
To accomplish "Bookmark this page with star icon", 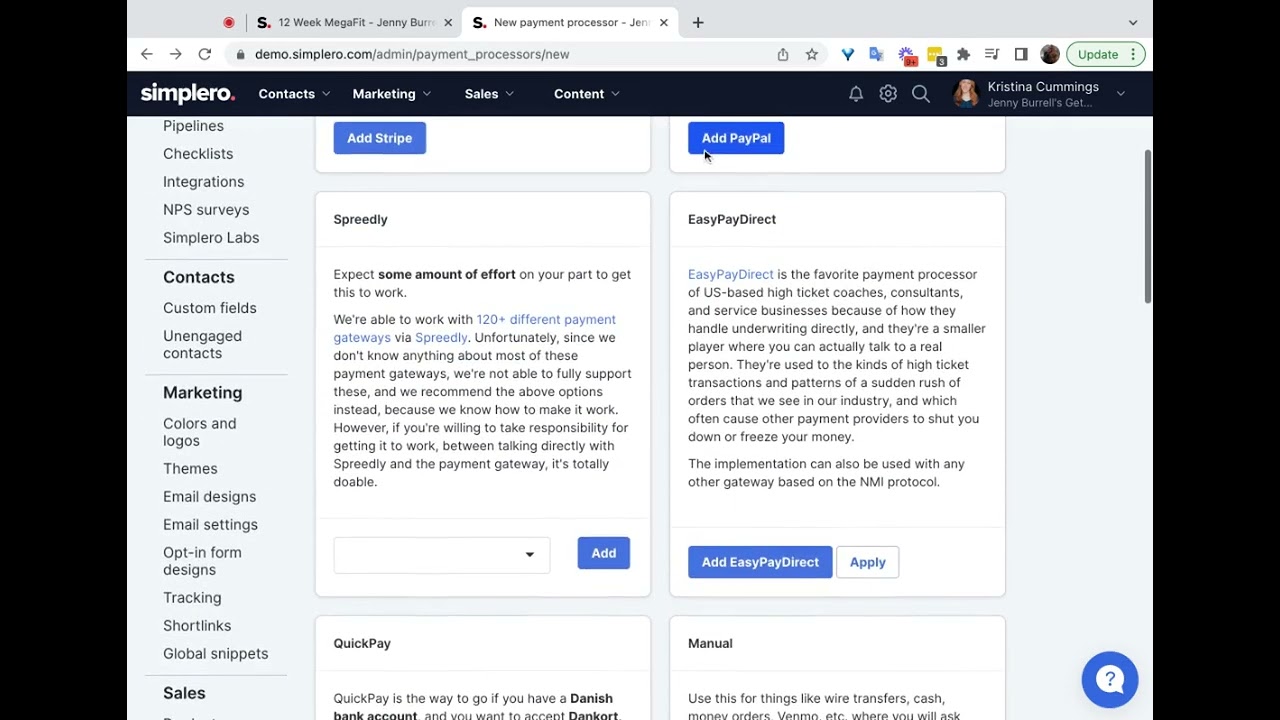I will tap(812, 54).
